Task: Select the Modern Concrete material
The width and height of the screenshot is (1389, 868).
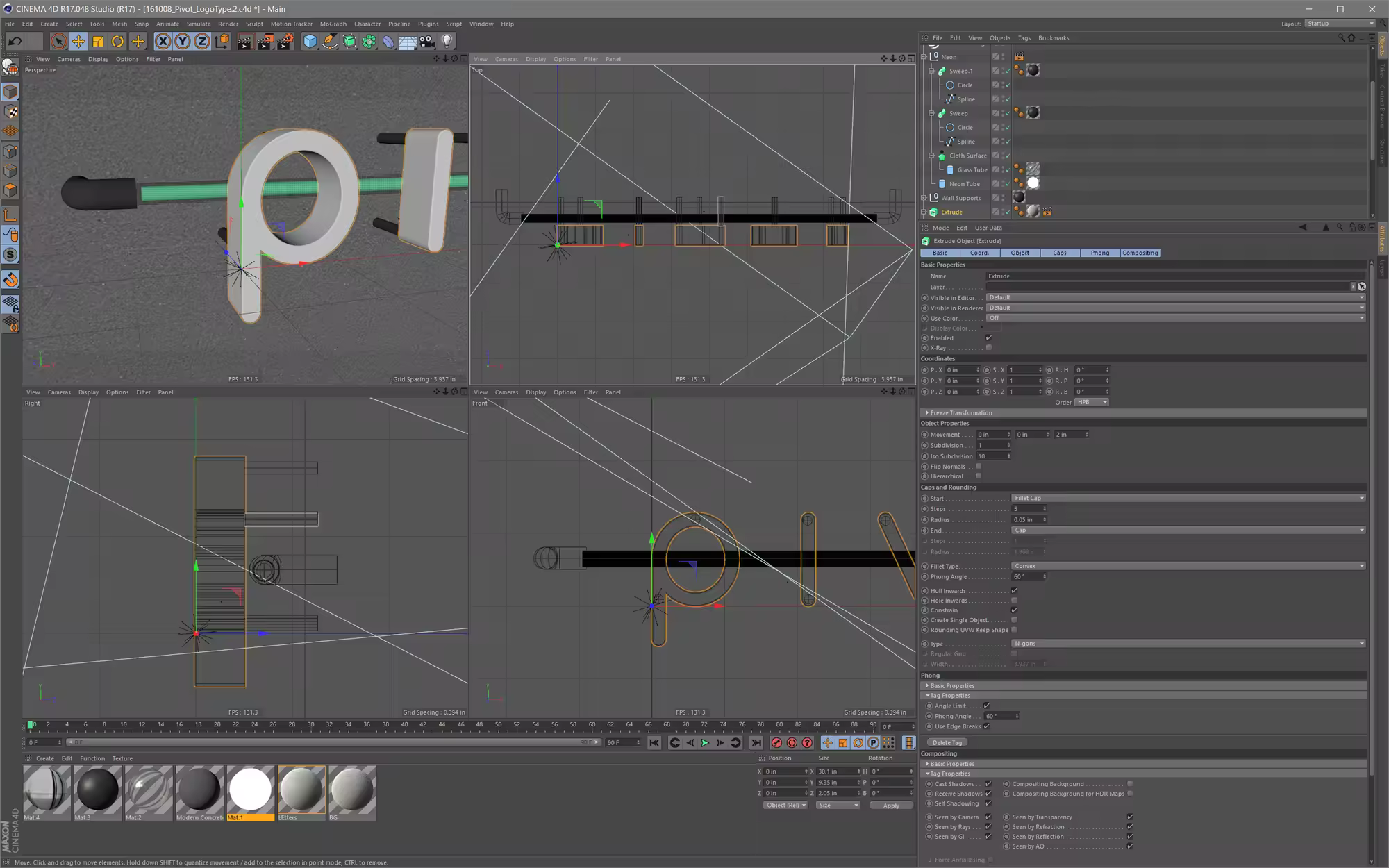Action: (199, 792)
